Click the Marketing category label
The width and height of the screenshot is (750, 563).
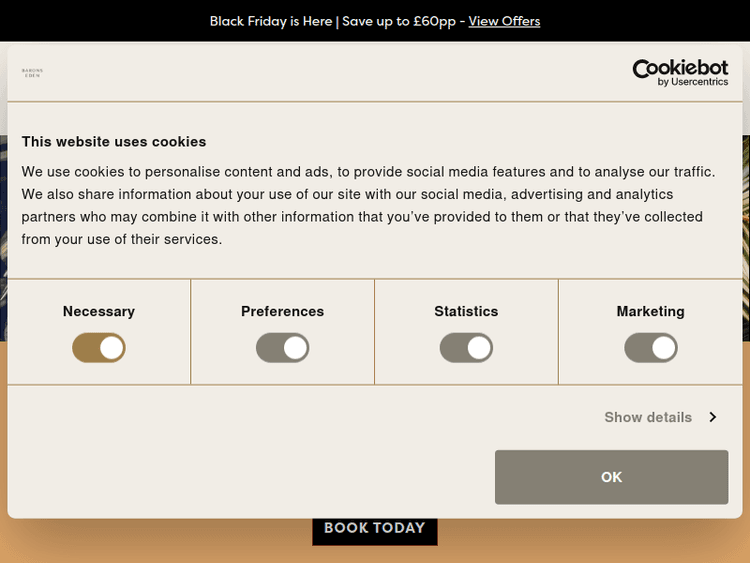tap(650, 311)
